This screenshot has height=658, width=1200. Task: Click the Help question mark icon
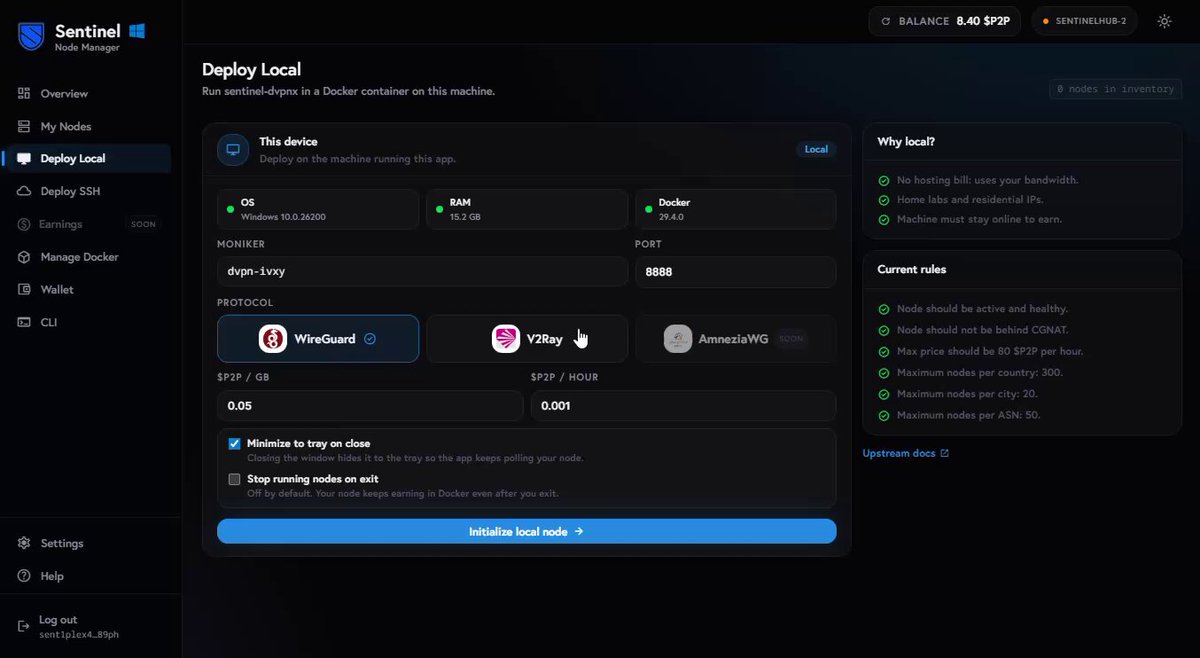24,576
